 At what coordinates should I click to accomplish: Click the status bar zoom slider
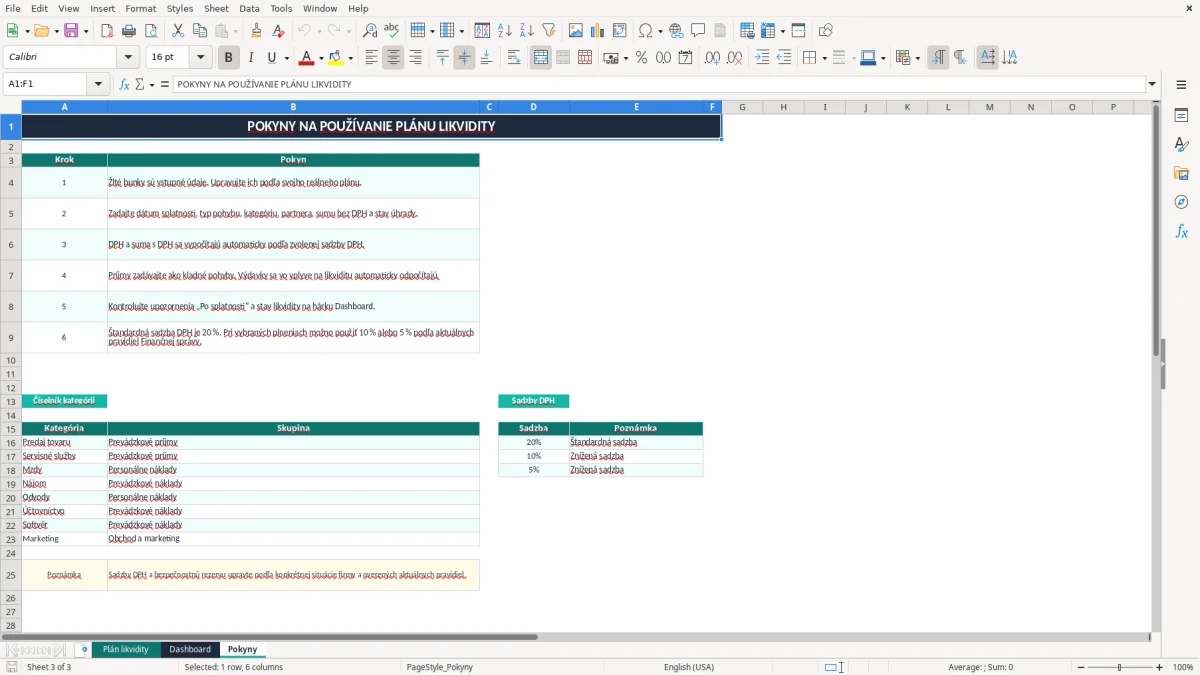pyautogui.click(x=1121, y=667)
